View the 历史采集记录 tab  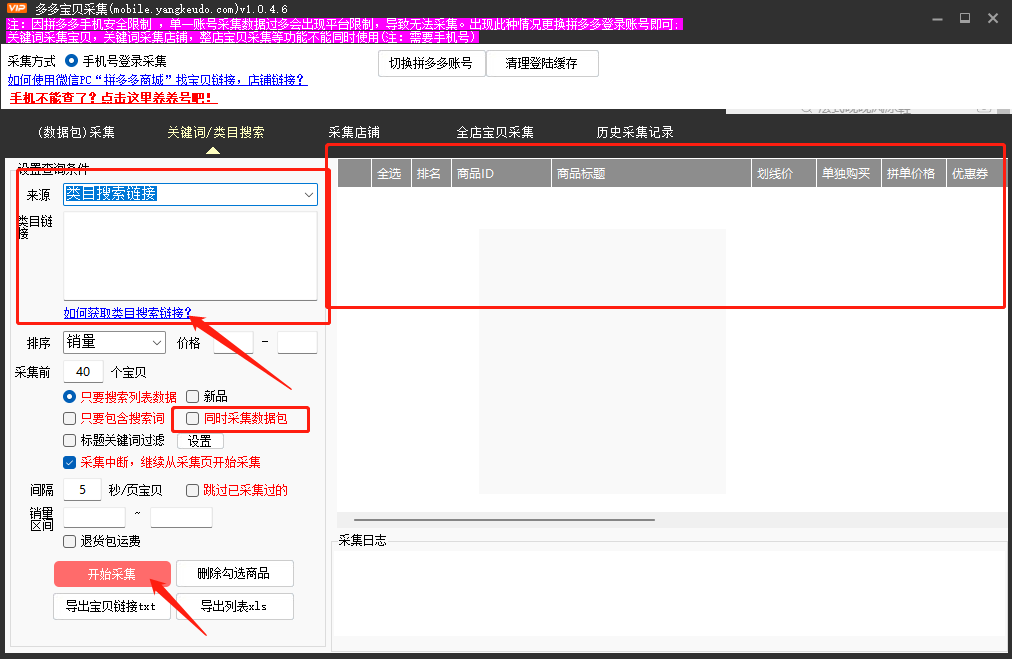[635, 132]
